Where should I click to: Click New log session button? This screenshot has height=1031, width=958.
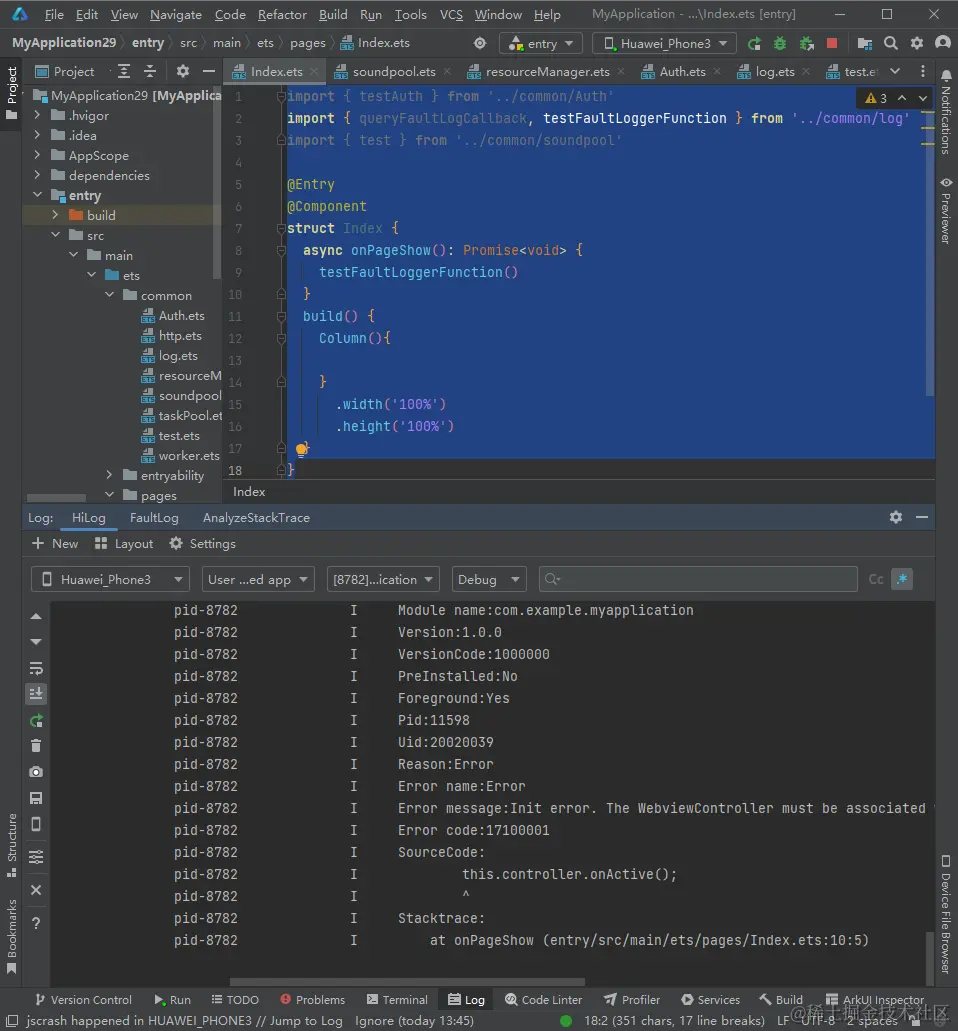[x=55, y=544]
